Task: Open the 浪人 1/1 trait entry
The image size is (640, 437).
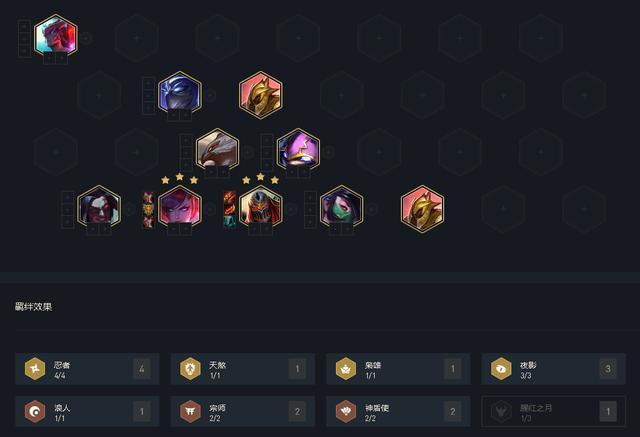Action: click(87, 411)
